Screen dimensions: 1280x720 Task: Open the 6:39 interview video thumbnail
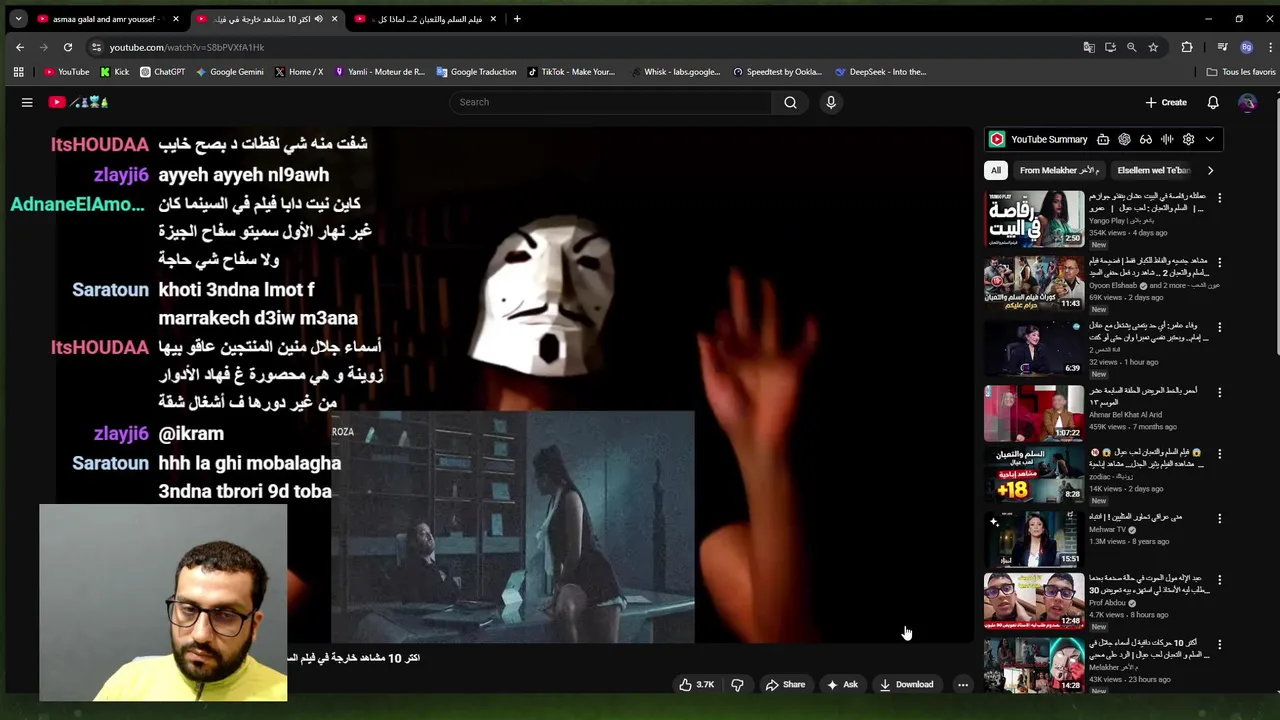point(1034,348)
